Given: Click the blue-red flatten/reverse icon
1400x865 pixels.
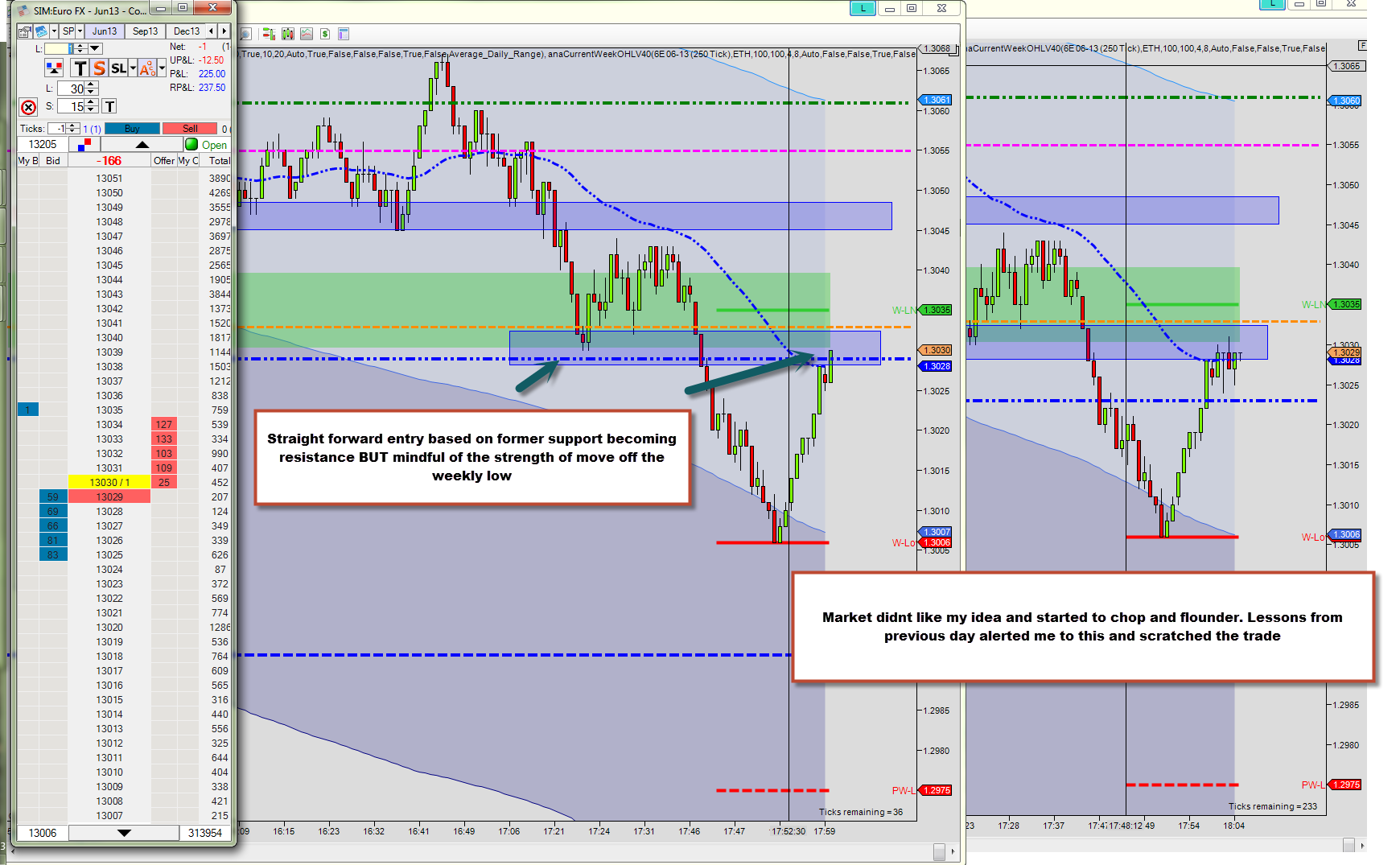Looking at the screenshot, I should tap(54, 68).
